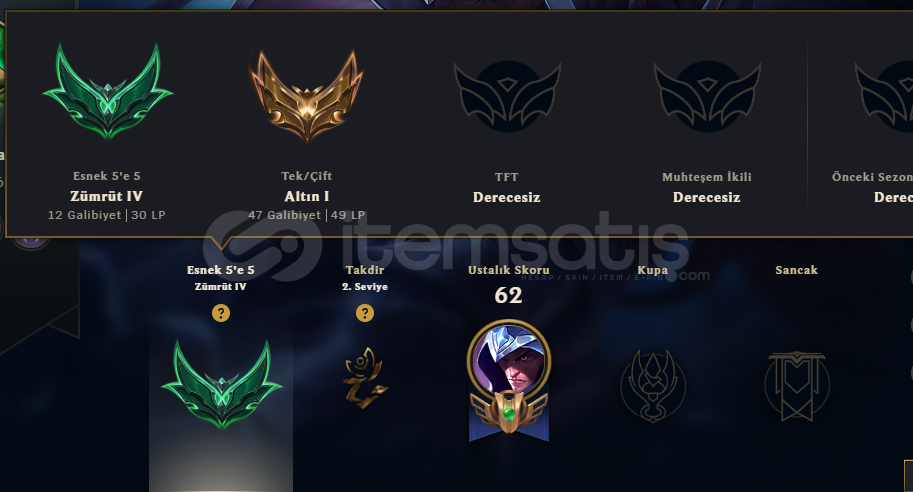
Task: Select the Takdir profile header
Action: pos(365,270)
